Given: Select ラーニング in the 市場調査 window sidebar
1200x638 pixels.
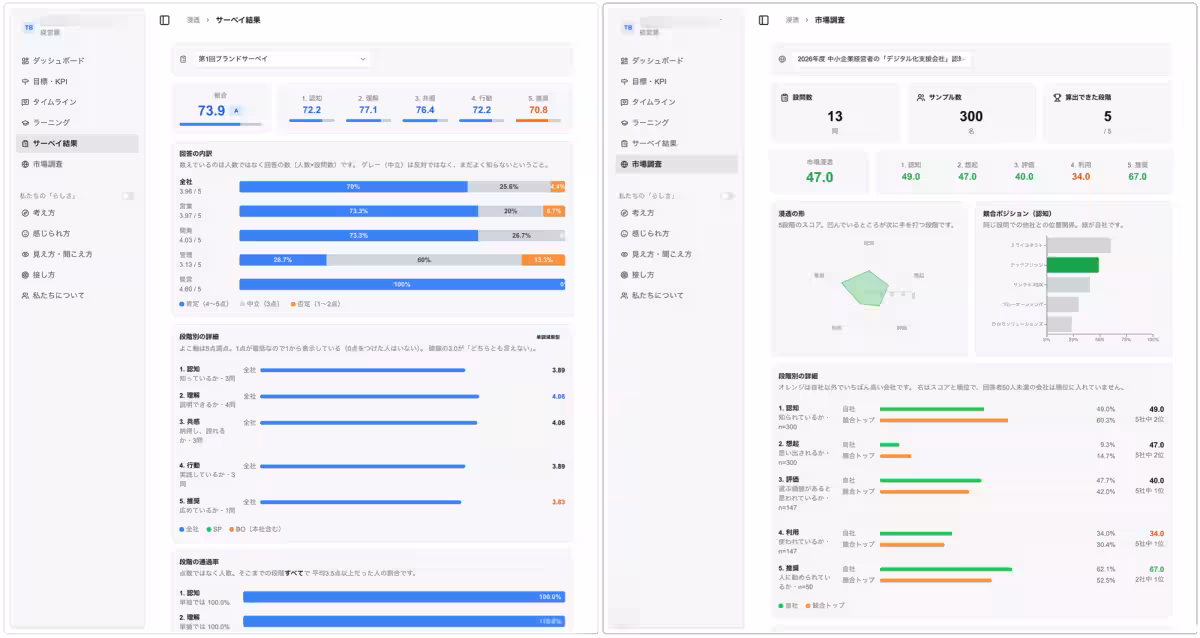Looking at the screenshot, I should coord(676,123).
